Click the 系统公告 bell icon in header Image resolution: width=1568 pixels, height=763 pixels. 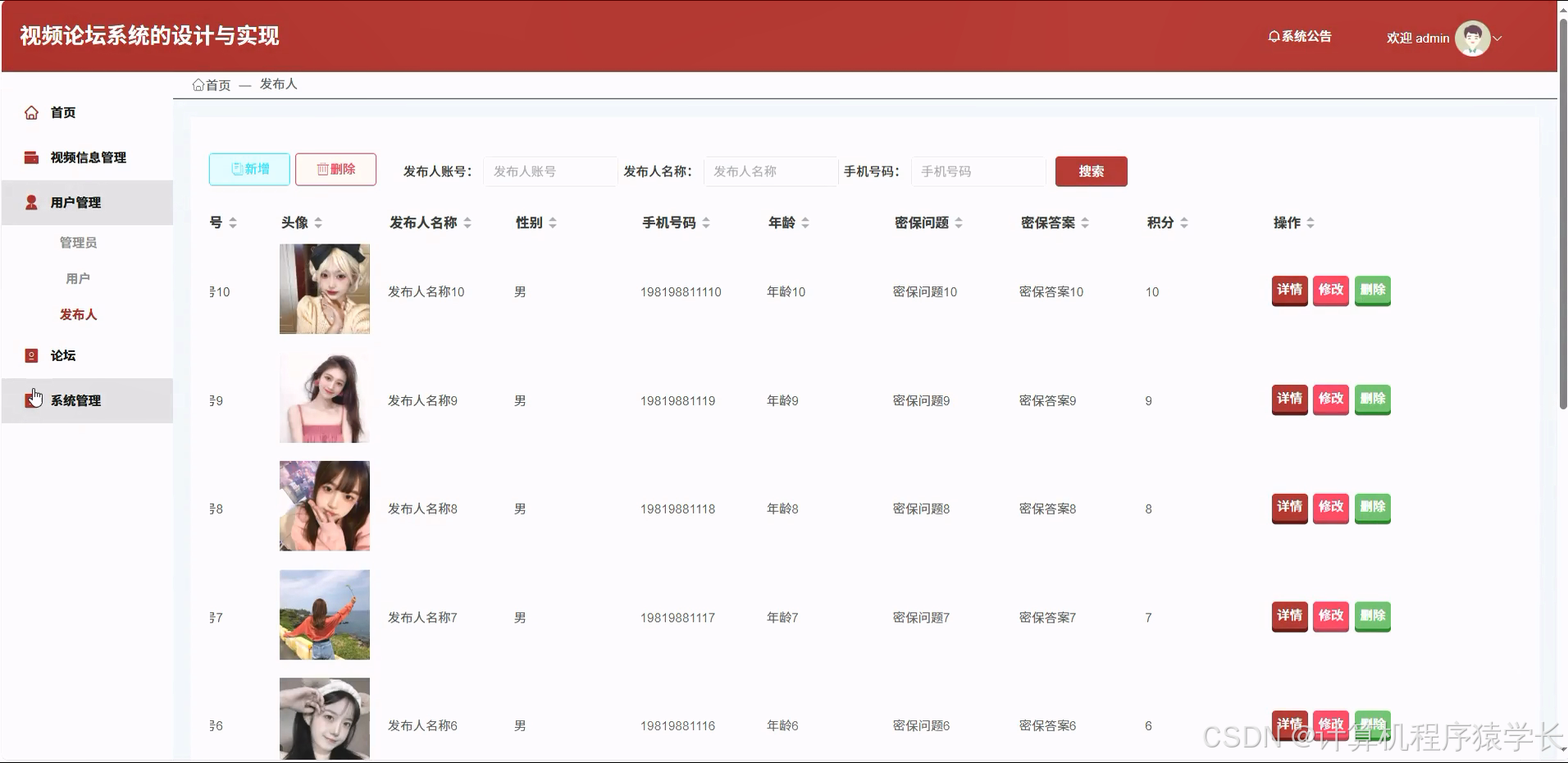pyautogui.click(x=1273, y=37)
